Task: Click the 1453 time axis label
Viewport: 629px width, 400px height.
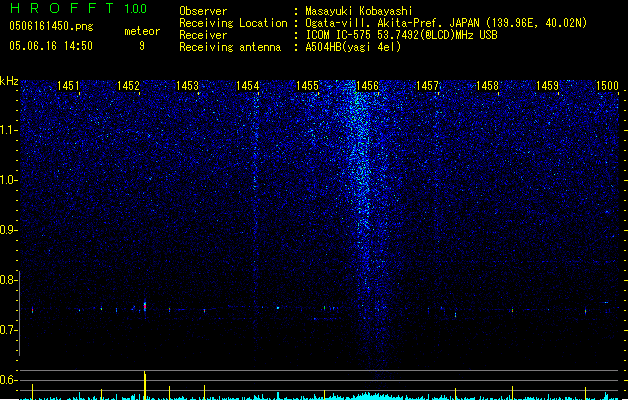Action: coord(188,86)
